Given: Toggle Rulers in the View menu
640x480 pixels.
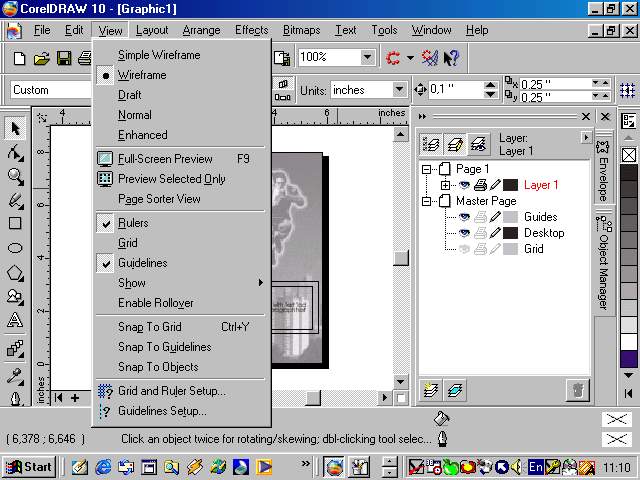Looking at the screenshot, I should coord(133,223).
